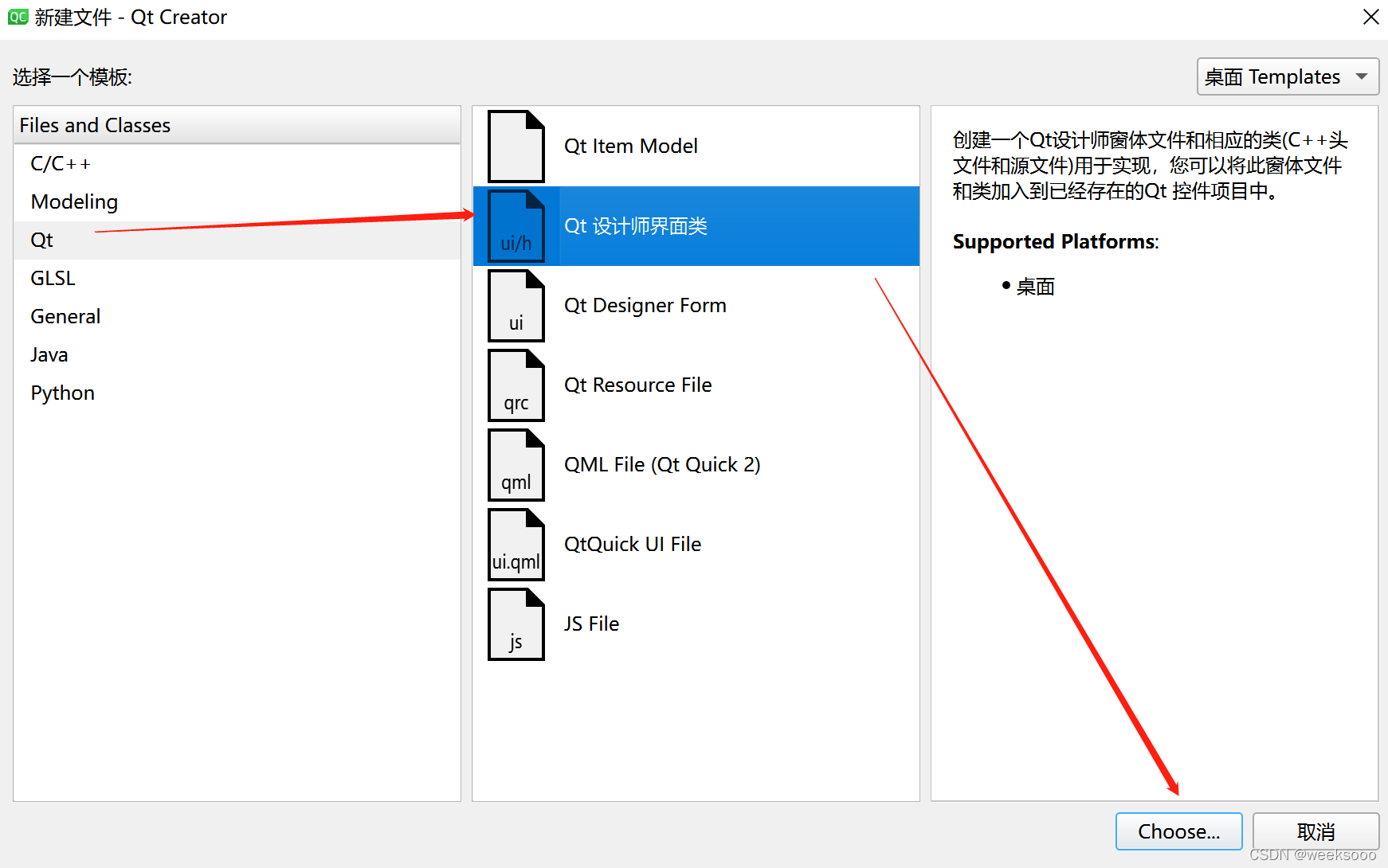Select the qml file icon
1388x868 pixels.
tap(516, 465)
